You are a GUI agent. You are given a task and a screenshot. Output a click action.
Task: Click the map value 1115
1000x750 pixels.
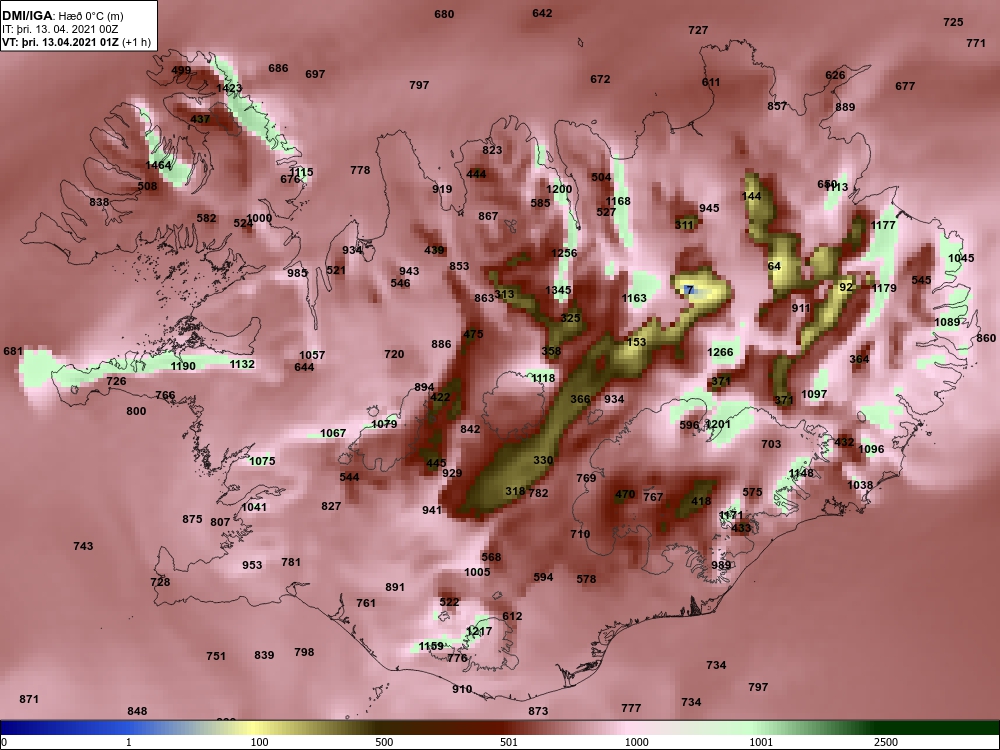pos(301,172)
